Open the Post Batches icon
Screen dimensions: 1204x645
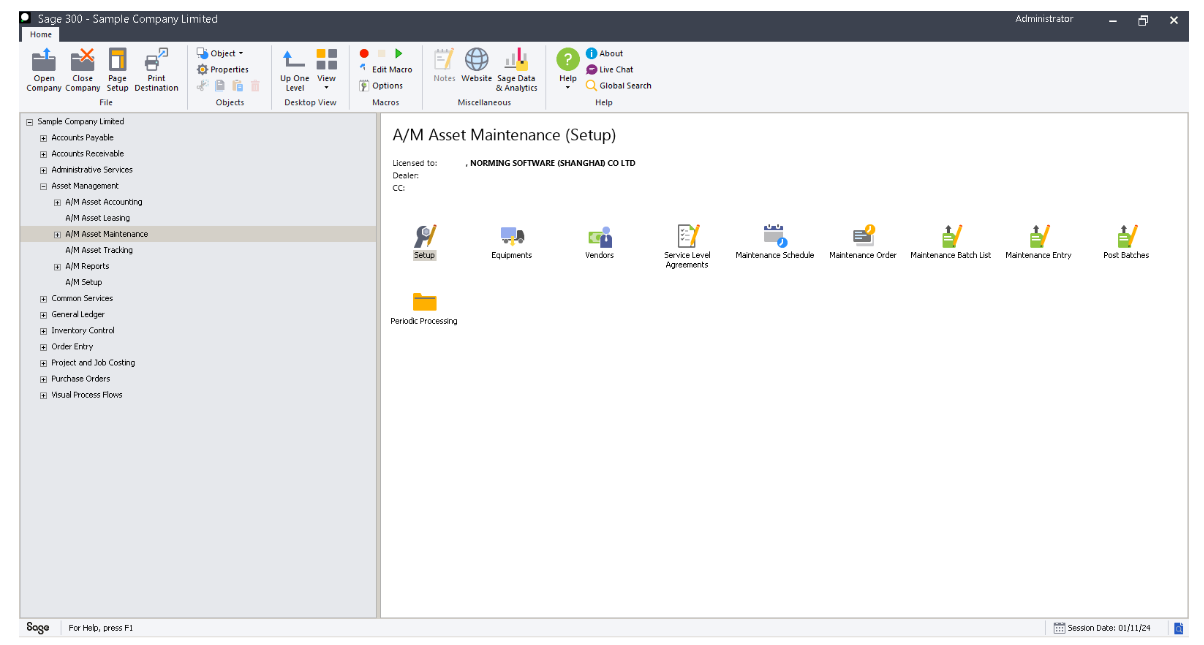click(x=1126, y=237)
